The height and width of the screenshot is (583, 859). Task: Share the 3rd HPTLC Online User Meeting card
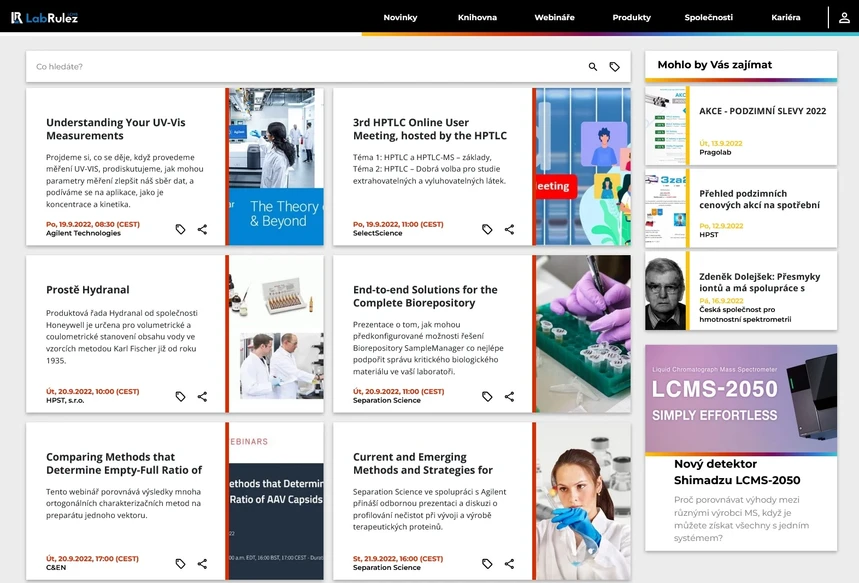click(509, 229)
